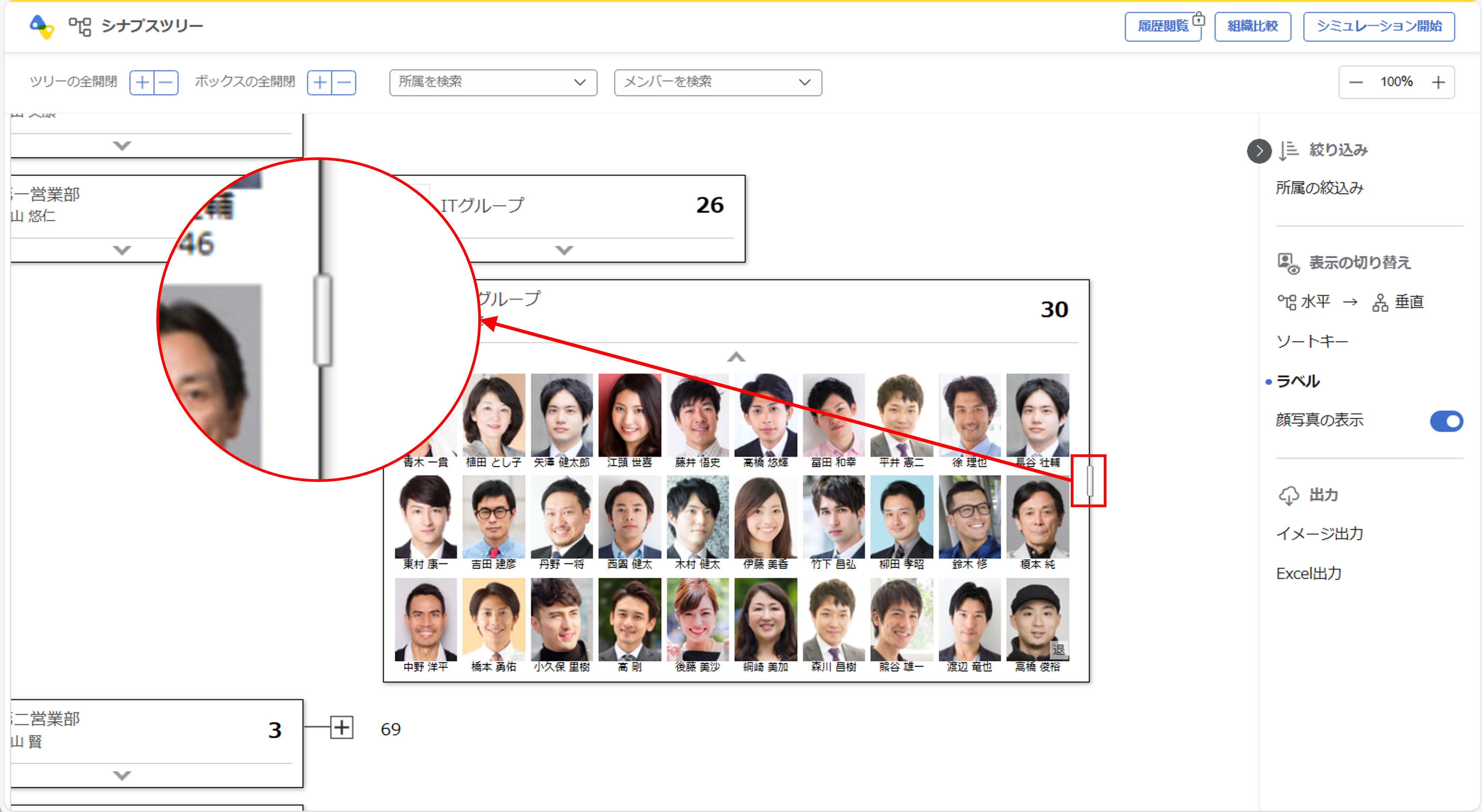Click the box expand-all plus icon
The width and height of the screenshot is (1482, 812).
(320, 82)
